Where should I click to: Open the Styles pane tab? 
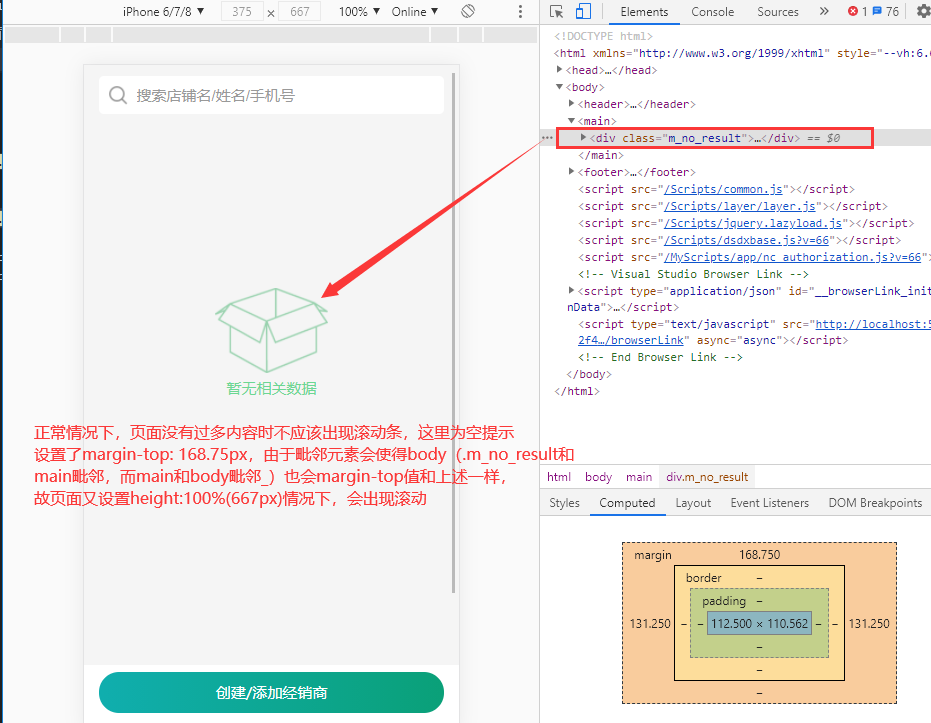pos(564,503)
